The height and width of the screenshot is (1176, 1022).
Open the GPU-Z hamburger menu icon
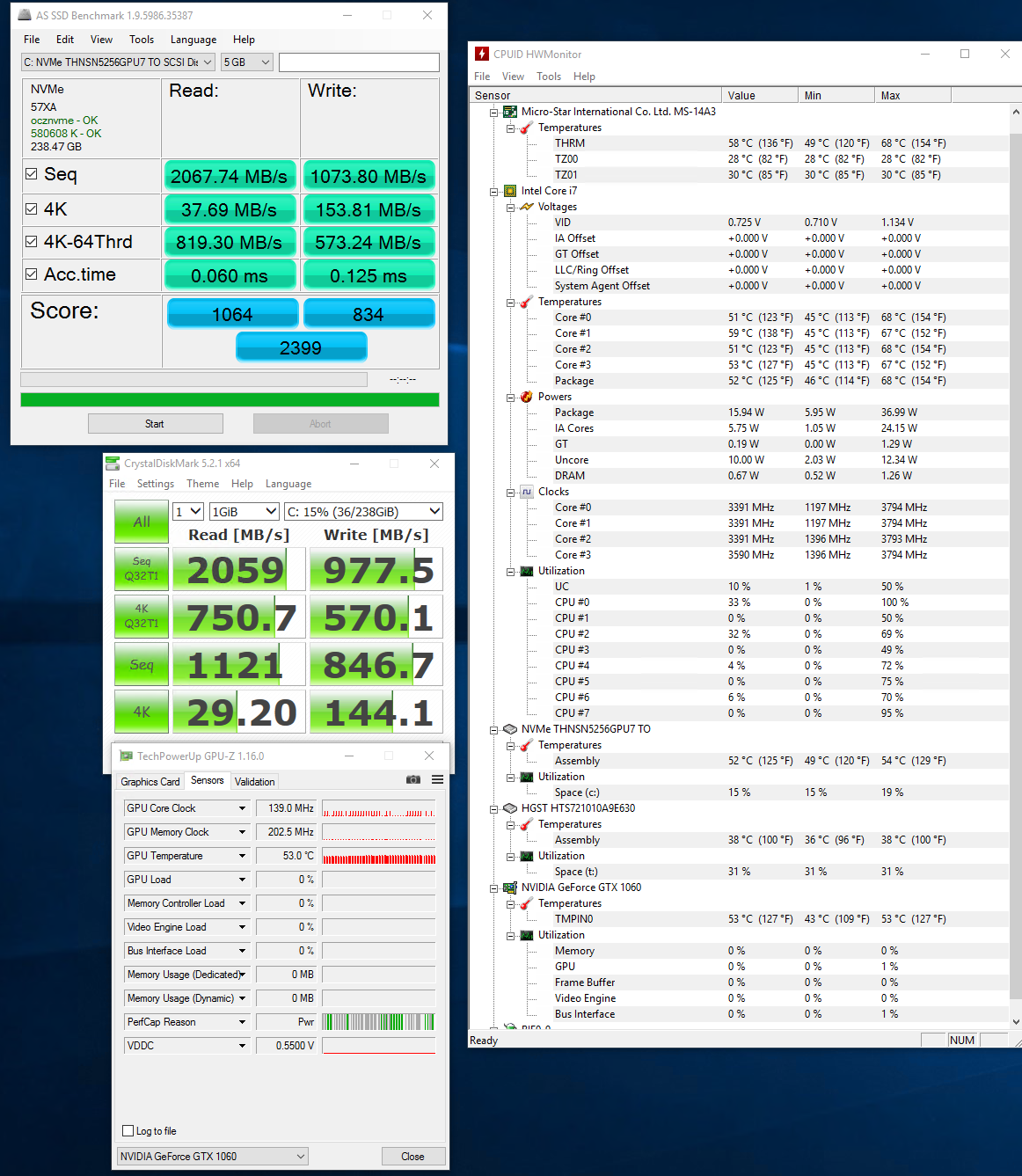point(437,779)
